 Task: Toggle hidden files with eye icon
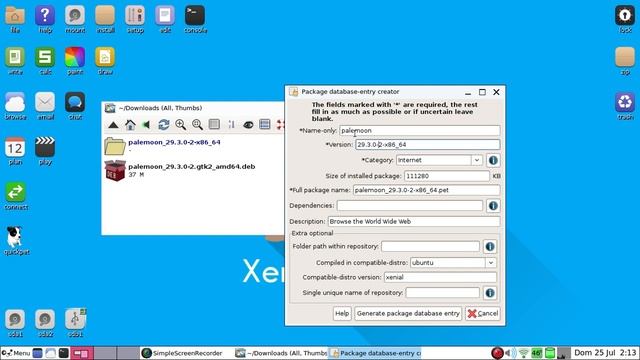pyautogui.click(x=248, y=125)
